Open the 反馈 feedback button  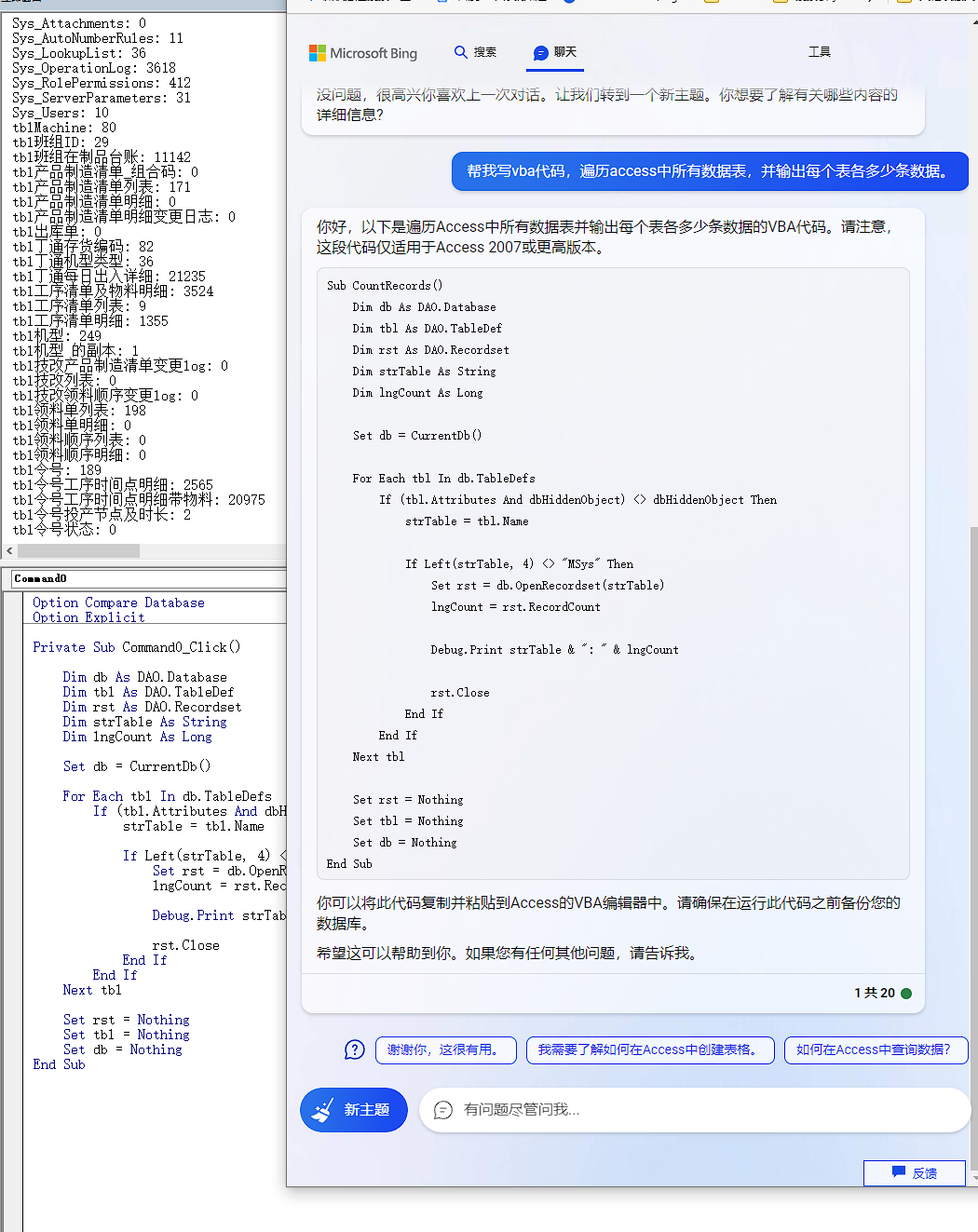[x=915, y=1173]
